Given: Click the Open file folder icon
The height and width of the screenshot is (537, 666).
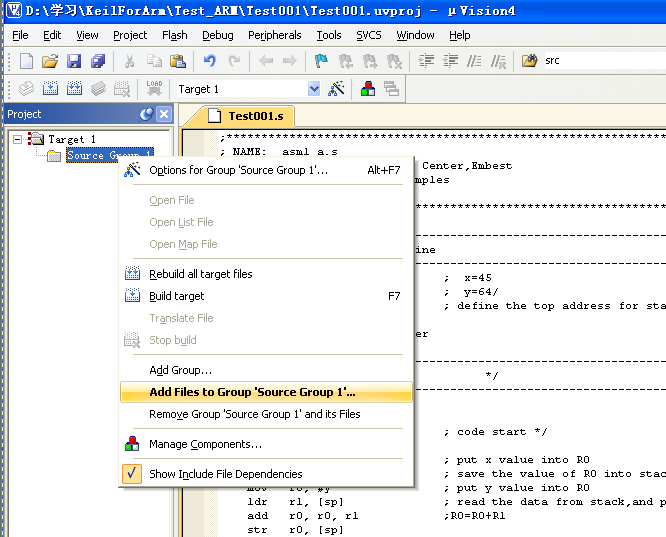Looking at the screenshot, I should point(50,62).
